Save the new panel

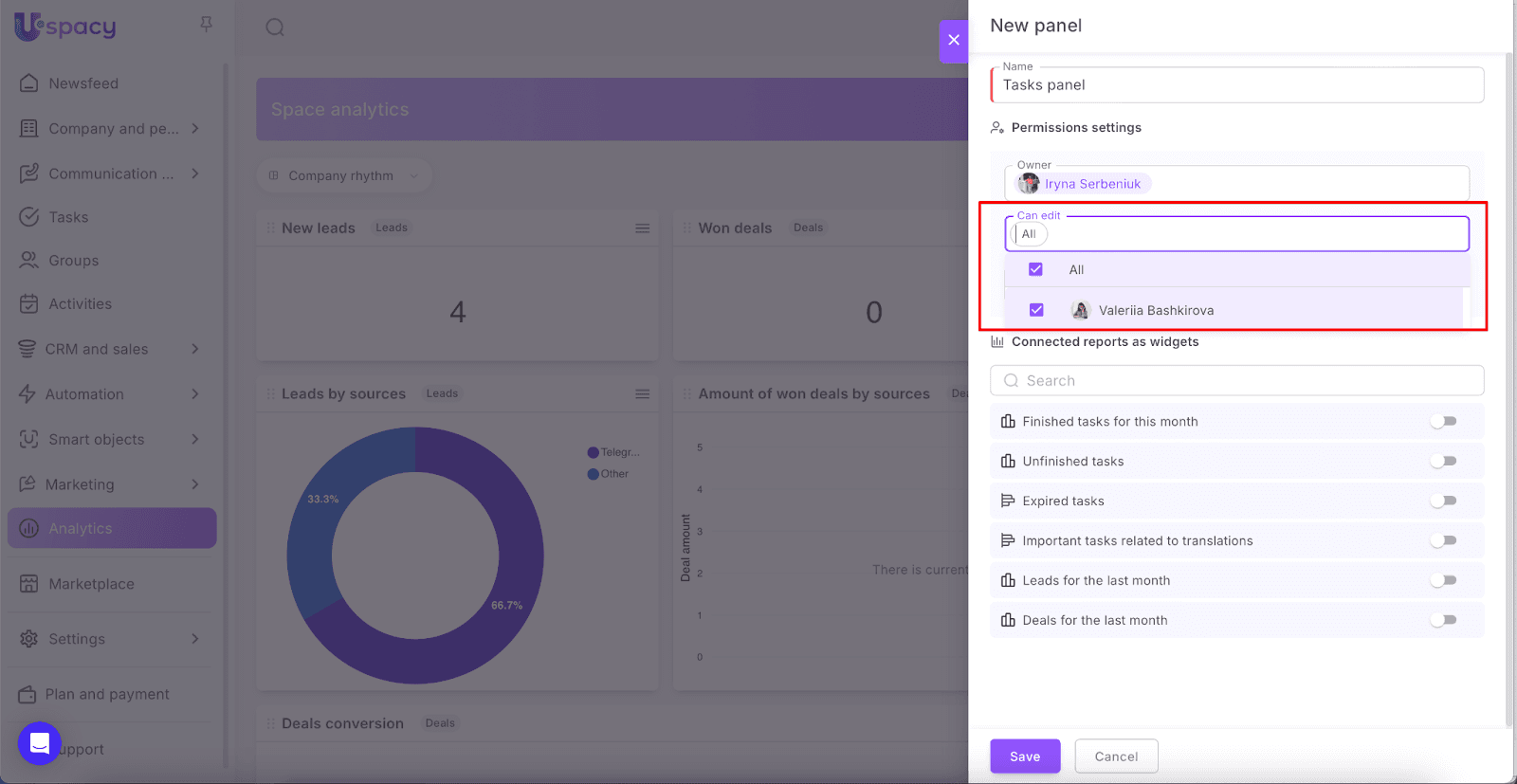tap(1025, 757)
